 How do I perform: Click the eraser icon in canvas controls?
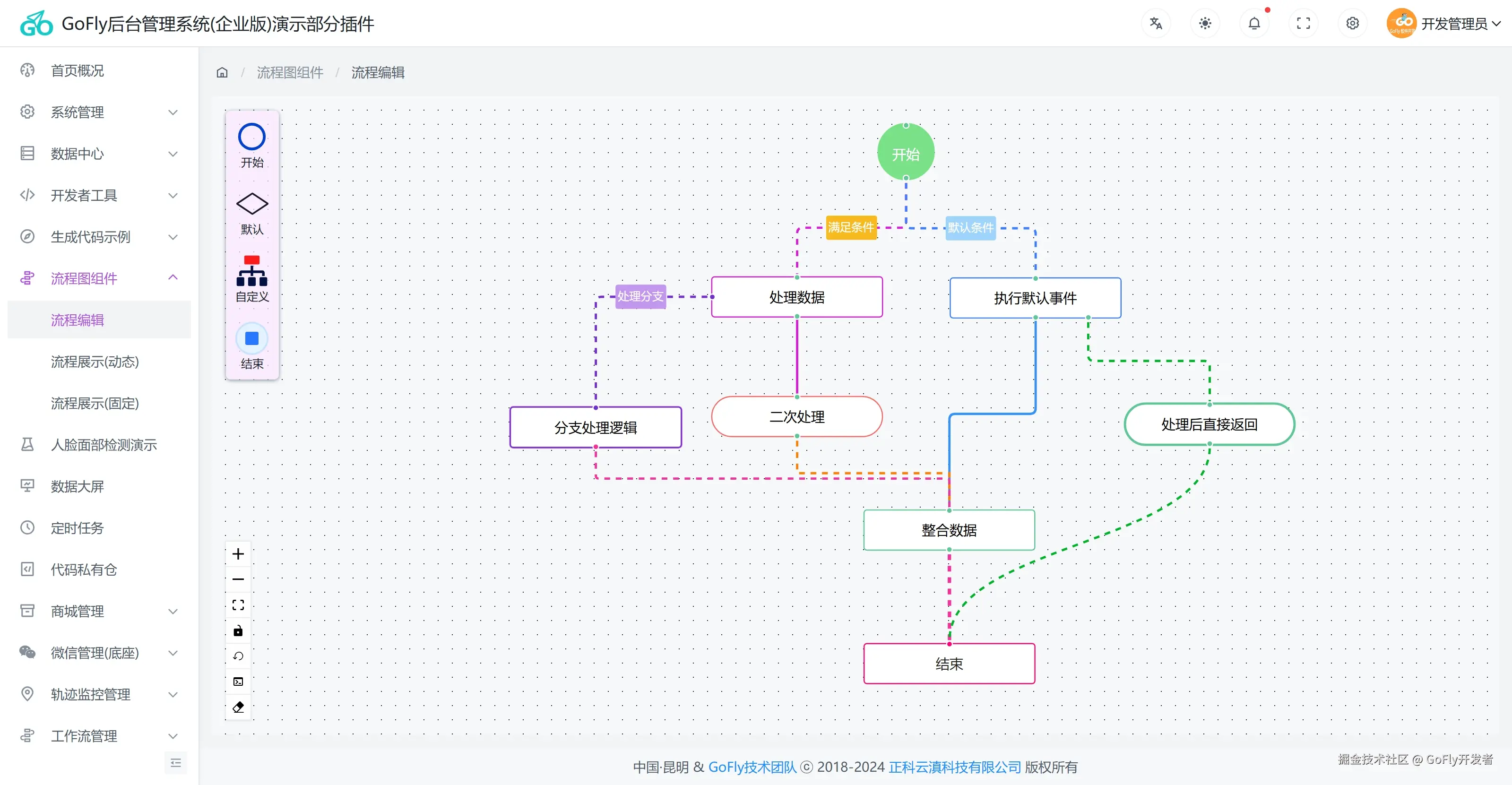(x=238, y=707)
